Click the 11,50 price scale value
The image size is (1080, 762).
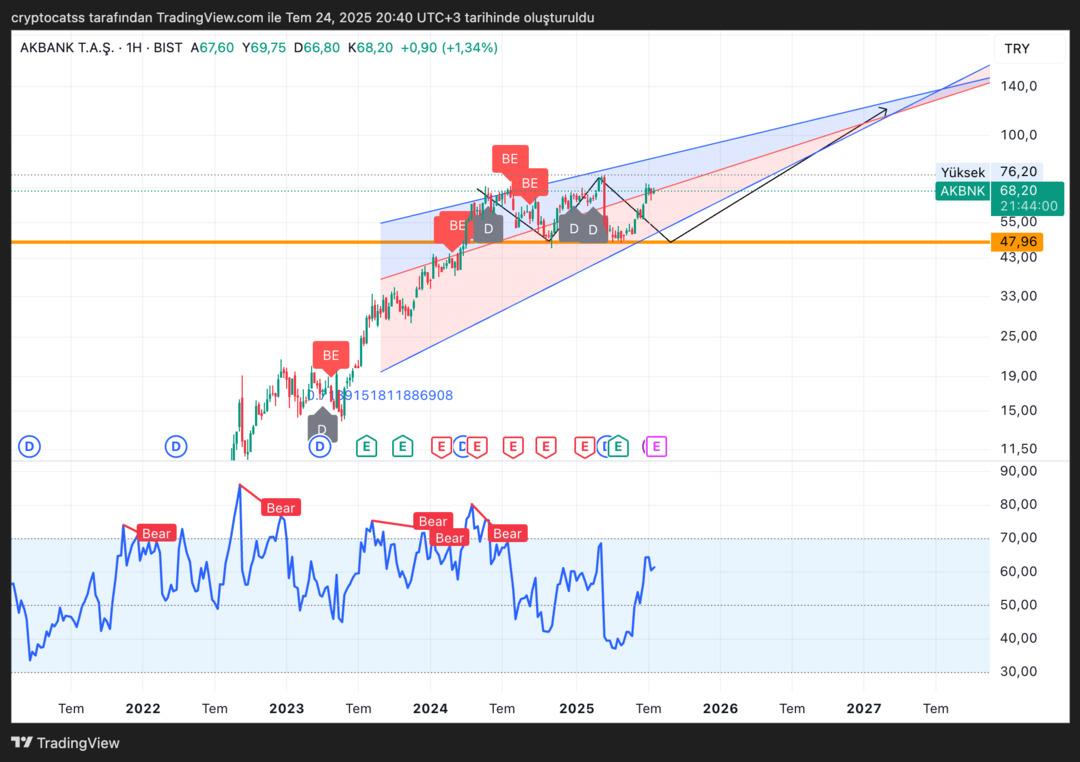1019,449
